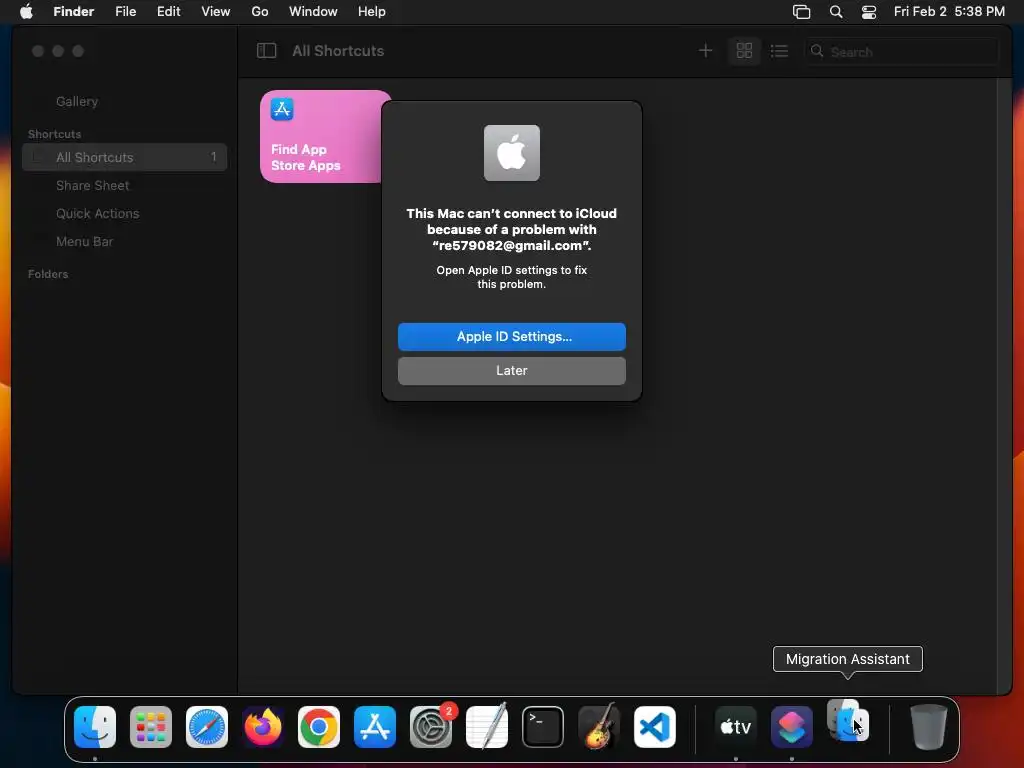
Task: Open the View menu
Action: coord(216,12)
